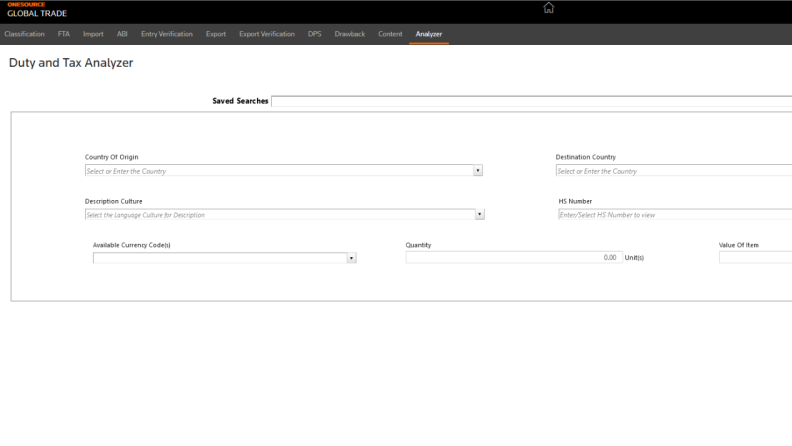Screen dimensions: 792x446
Task: Switch to the Classification tab
Action: click(x=23, y=35)
